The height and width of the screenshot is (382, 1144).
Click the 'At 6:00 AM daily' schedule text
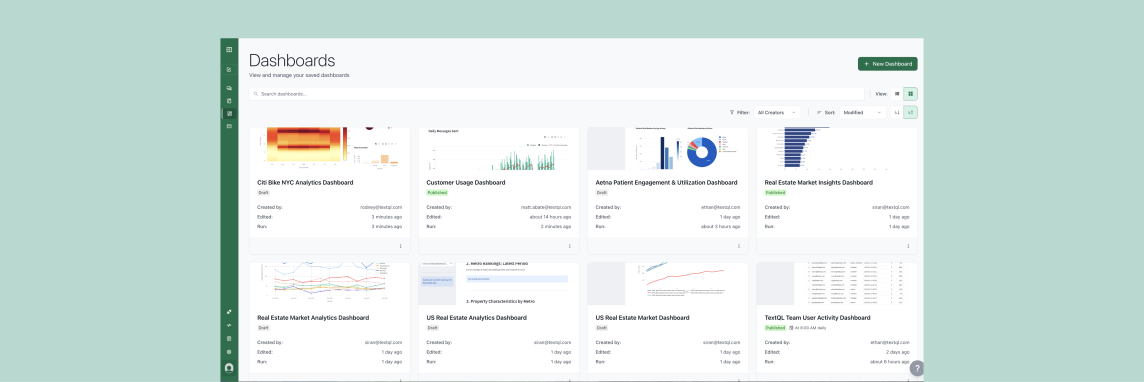tap(811, 328)
